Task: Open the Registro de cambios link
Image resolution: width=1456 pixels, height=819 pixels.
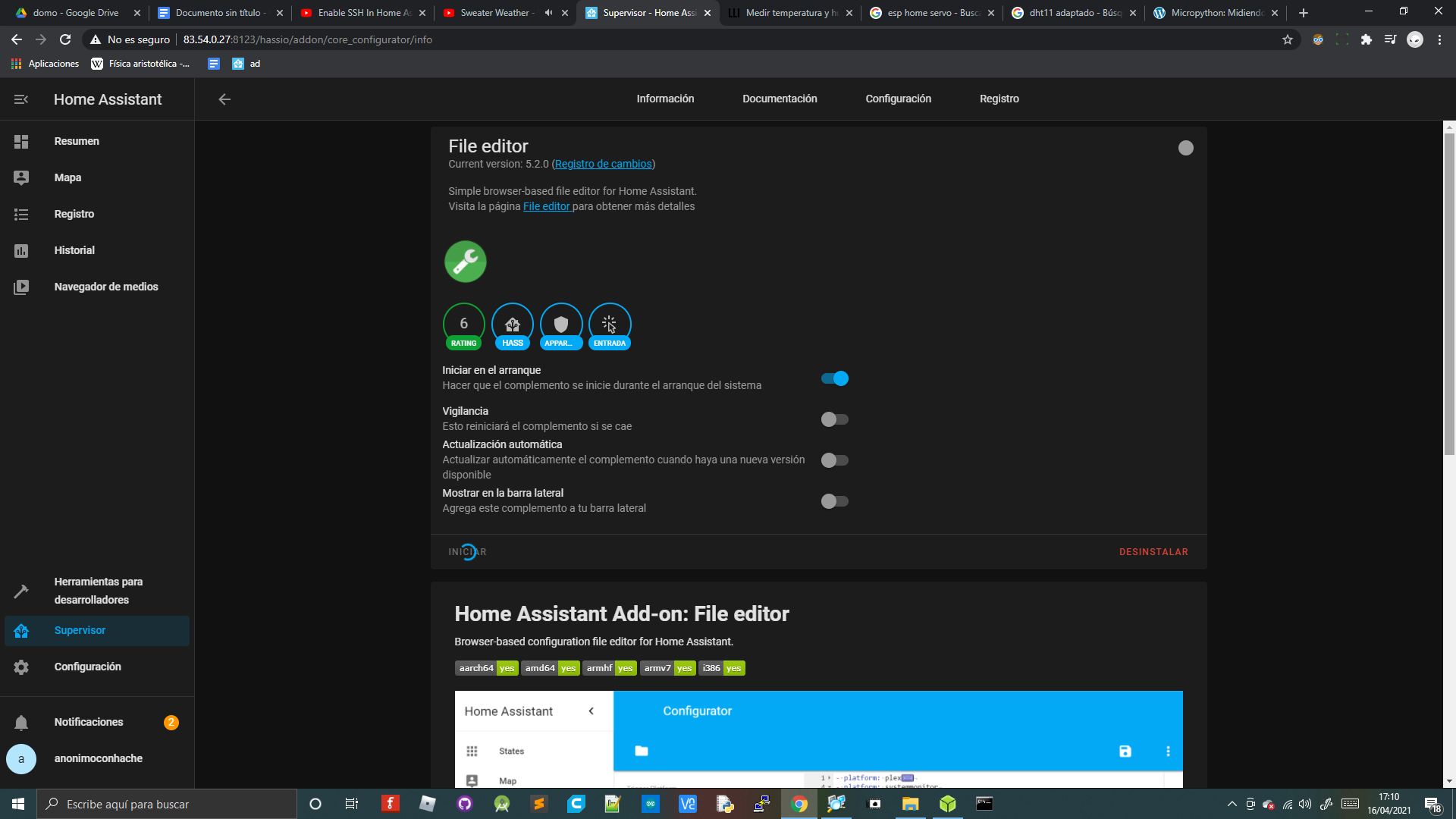Action: coord(603,164)
